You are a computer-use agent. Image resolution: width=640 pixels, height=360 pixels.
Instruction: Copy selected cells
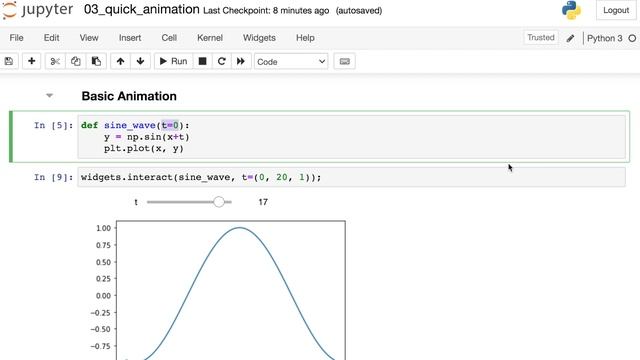(76, 61)
